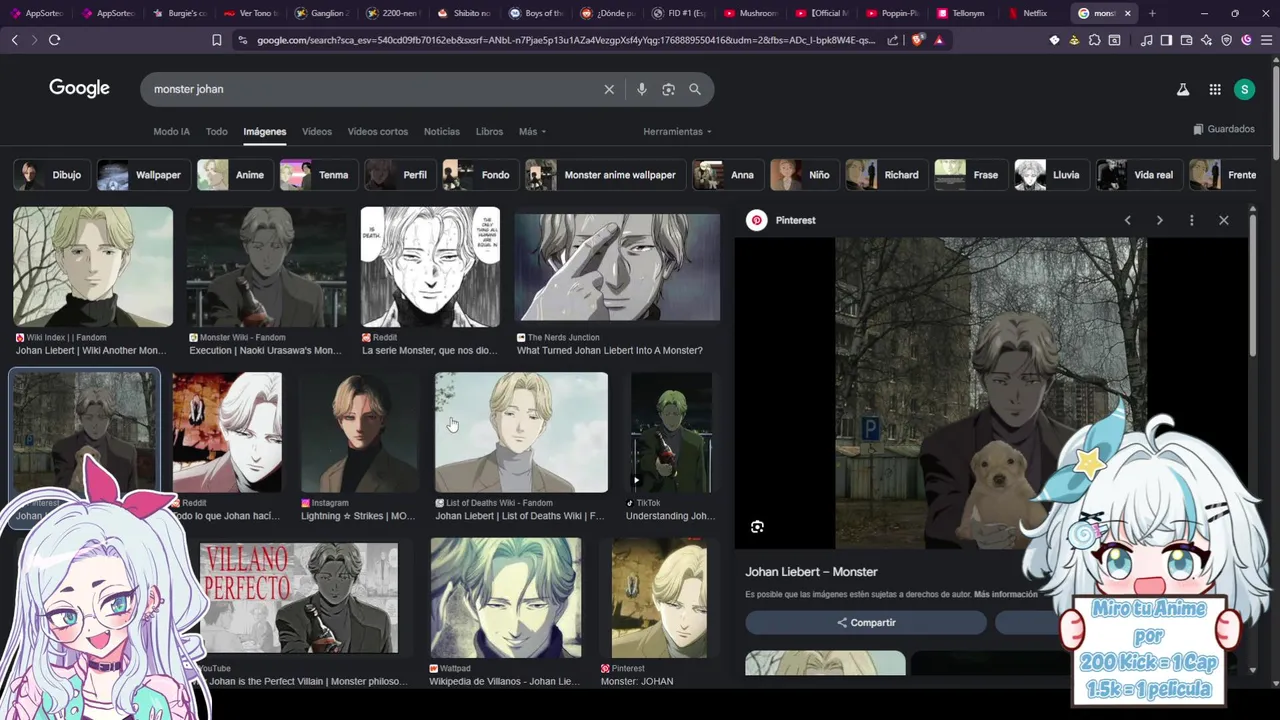Switch to Videos cortos tab
Image resolution: width=1280 pixels, height=720 pixels.
tap(378, 132)
